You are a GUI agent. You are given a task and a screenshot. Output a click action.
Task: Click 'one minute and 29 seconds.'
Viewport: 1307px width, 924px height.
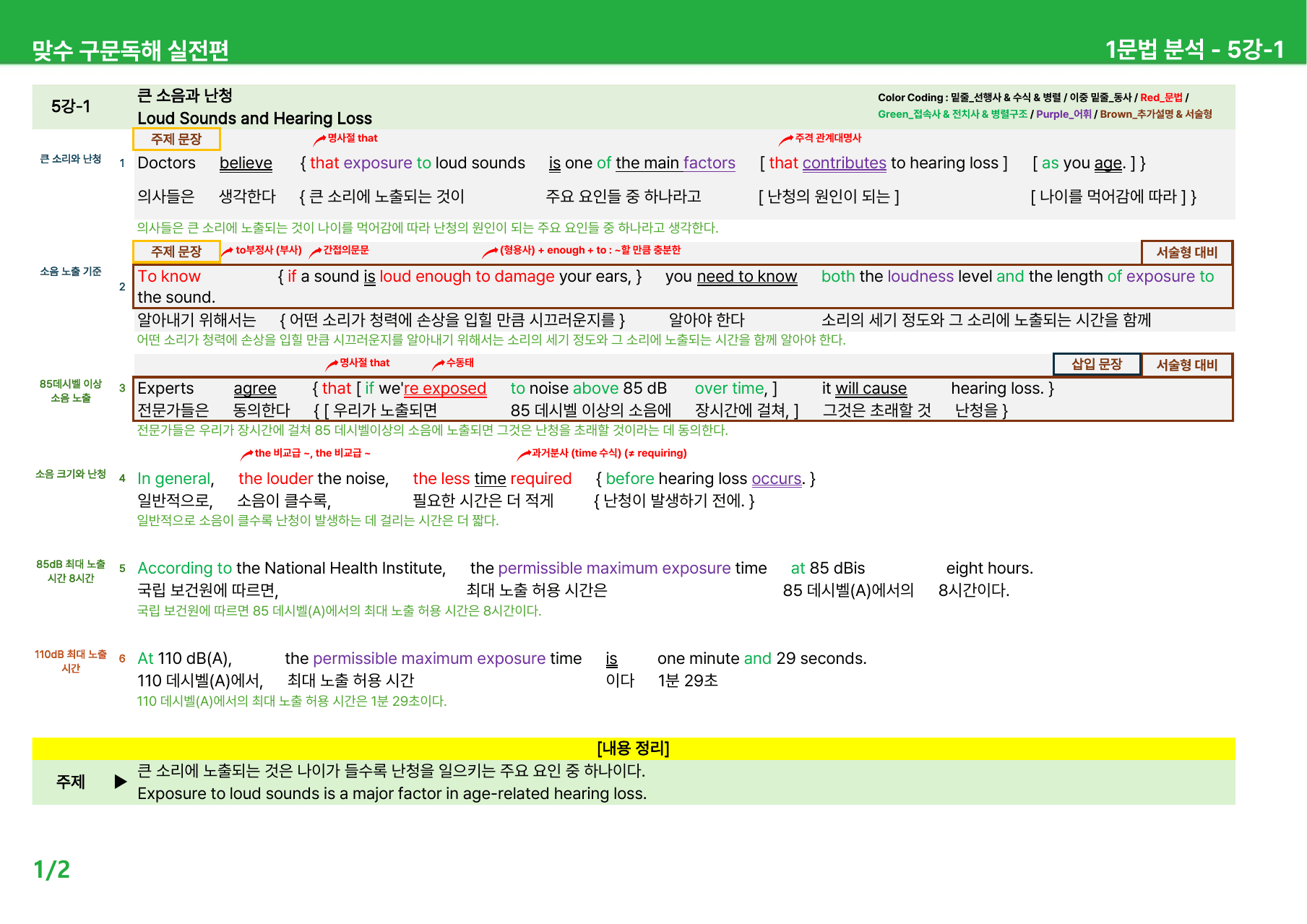point(762,659)
